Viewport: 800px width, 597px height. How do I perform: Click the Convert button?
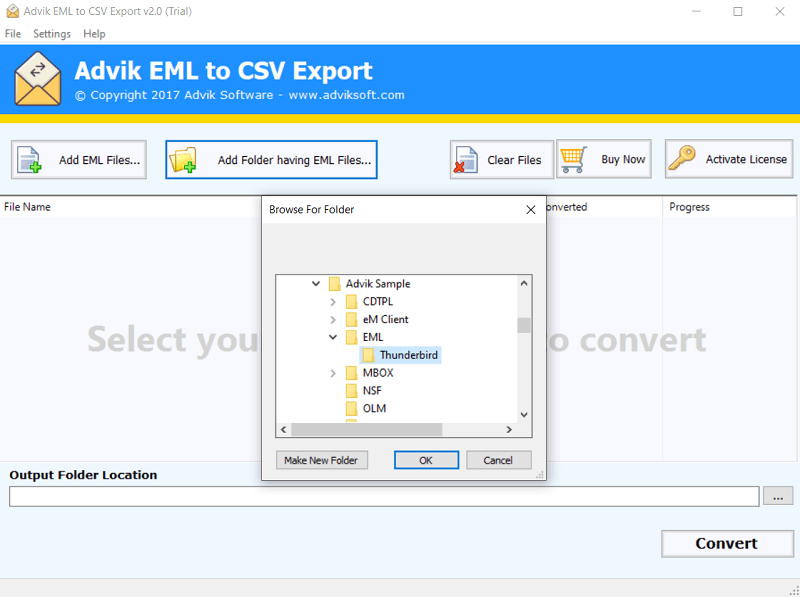pos(727,543)
